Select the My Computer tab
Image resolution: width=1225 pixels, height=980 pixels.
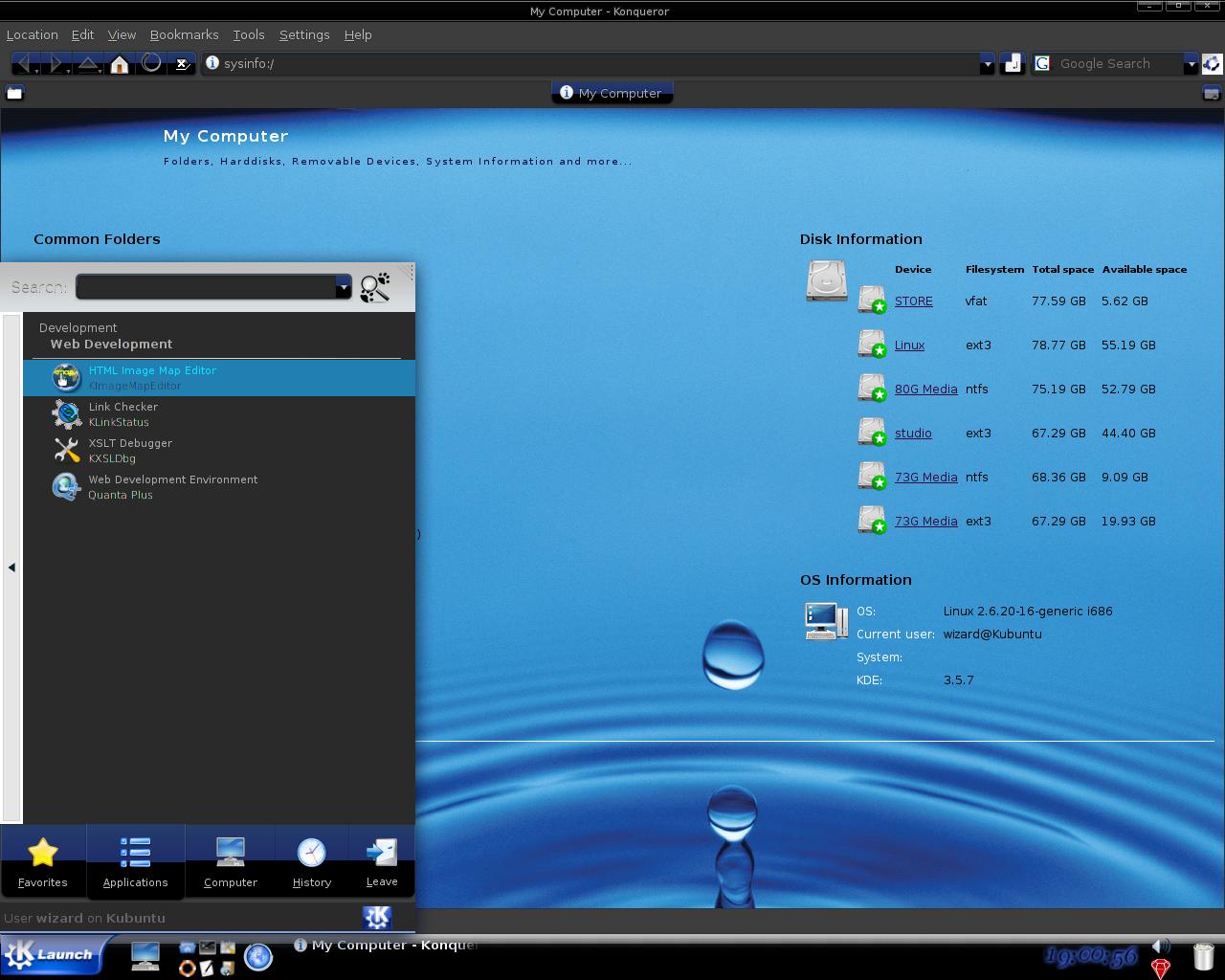point(612,93)
